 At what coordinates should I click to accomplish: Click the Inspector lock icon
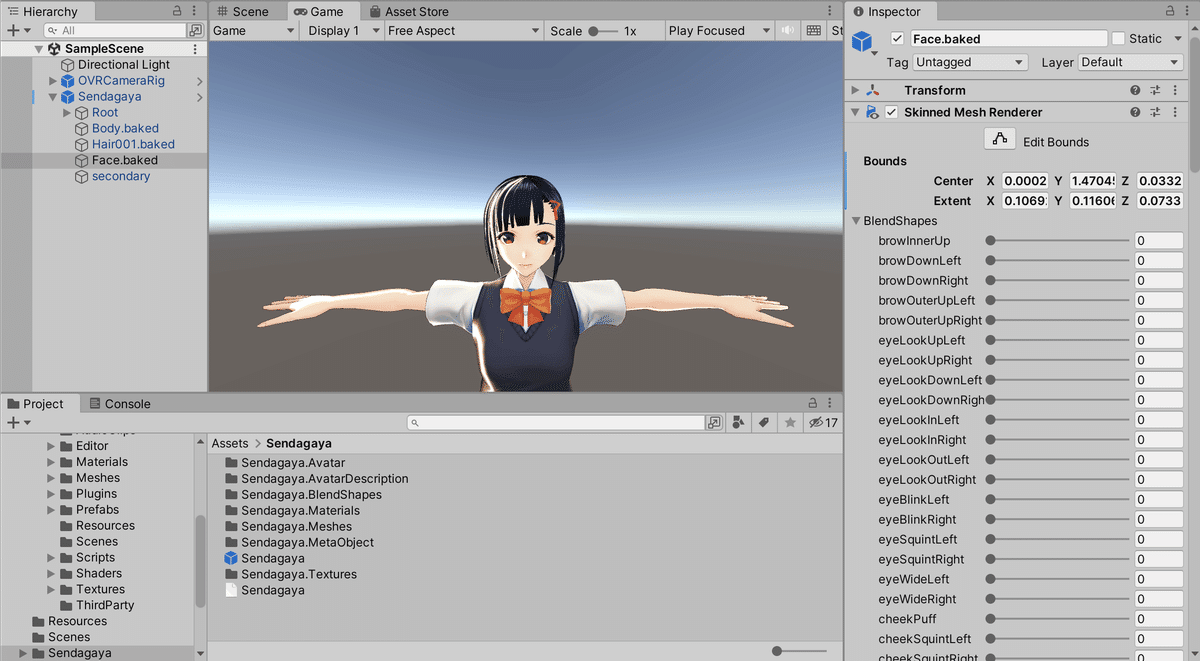point(1169,11)
